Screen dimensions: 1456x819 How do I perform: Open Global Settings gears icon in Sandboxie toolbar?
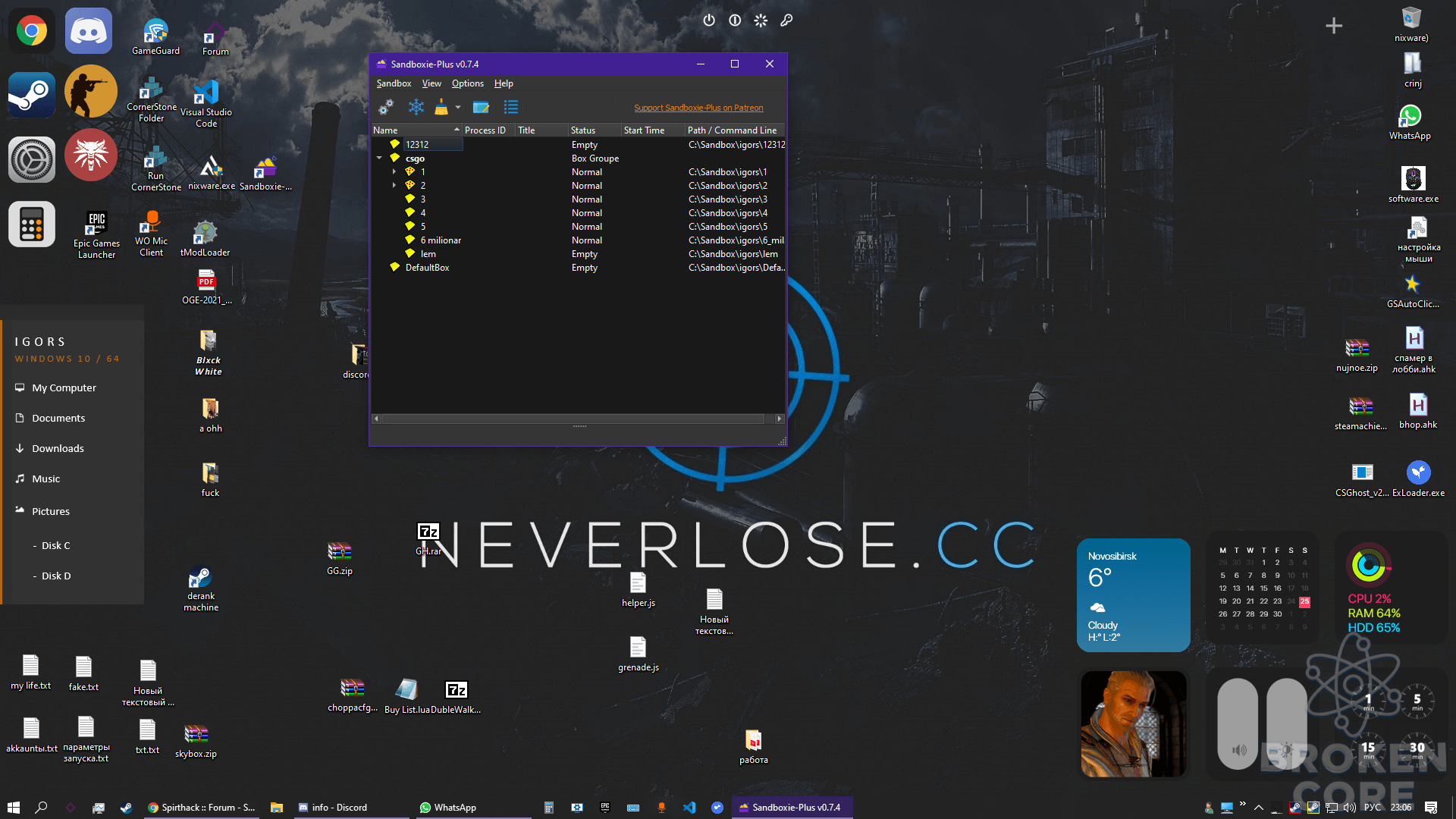tap(386, 107)
